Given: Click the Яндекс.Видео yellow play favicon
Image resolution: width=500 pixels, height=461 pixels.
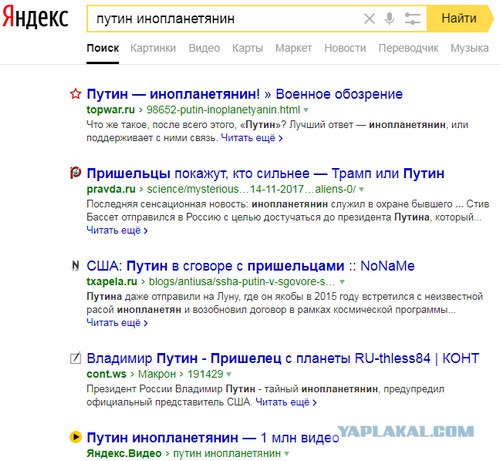Looking at the screenshot, I should click(76, 437).
